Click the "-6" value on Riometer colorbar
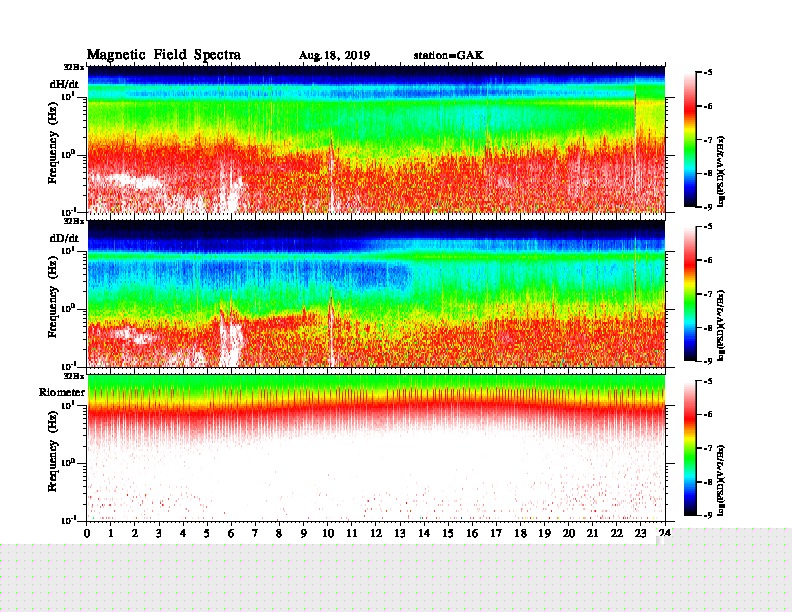The height and width of the screenshot is (612, 792). 707,414
